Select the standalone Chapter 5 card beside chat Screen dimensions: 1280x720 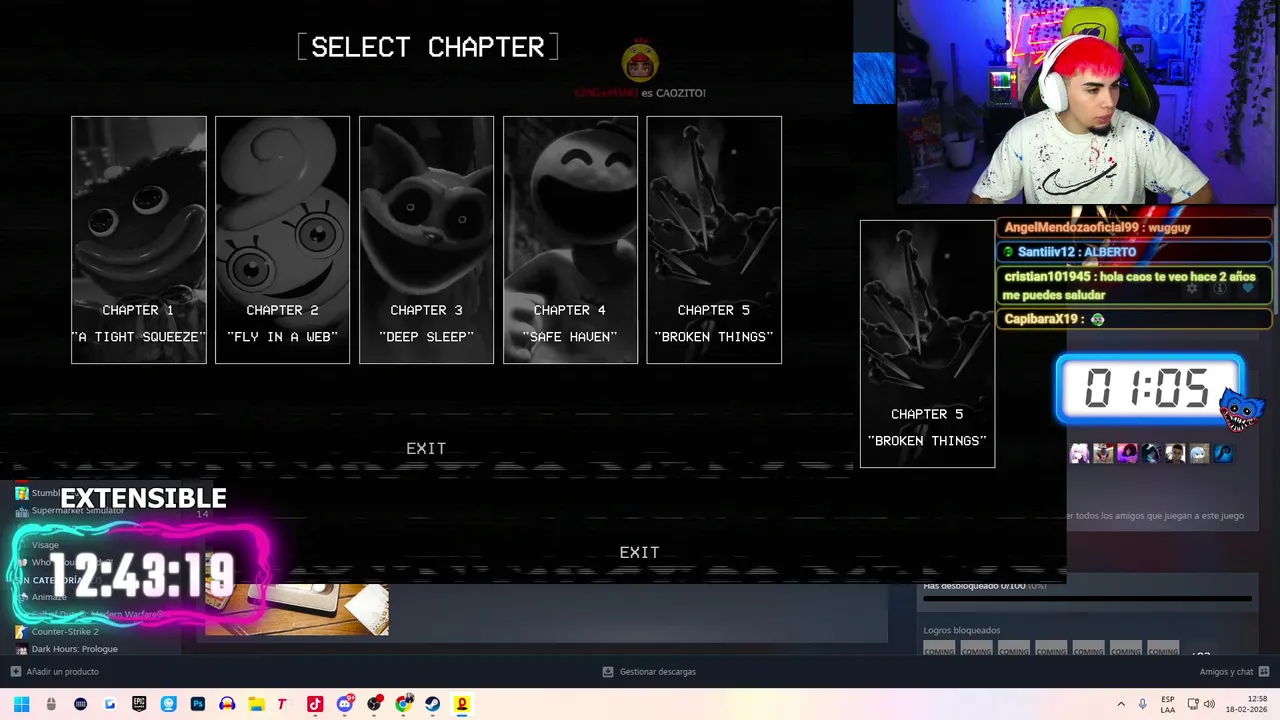[927, 344]
